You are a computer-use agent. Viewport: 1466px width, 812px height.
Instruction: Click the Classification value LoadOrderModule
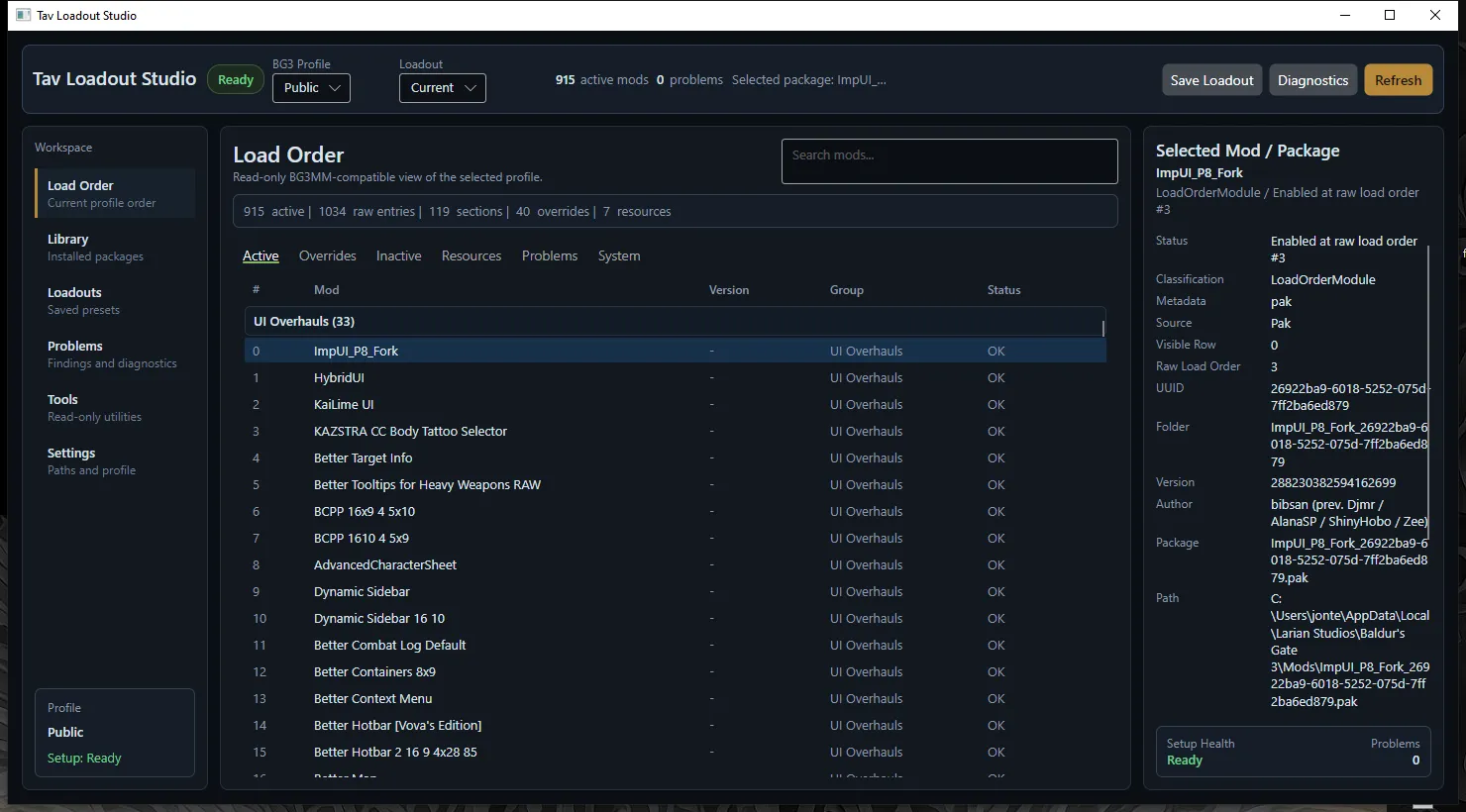pos(1323,280)
